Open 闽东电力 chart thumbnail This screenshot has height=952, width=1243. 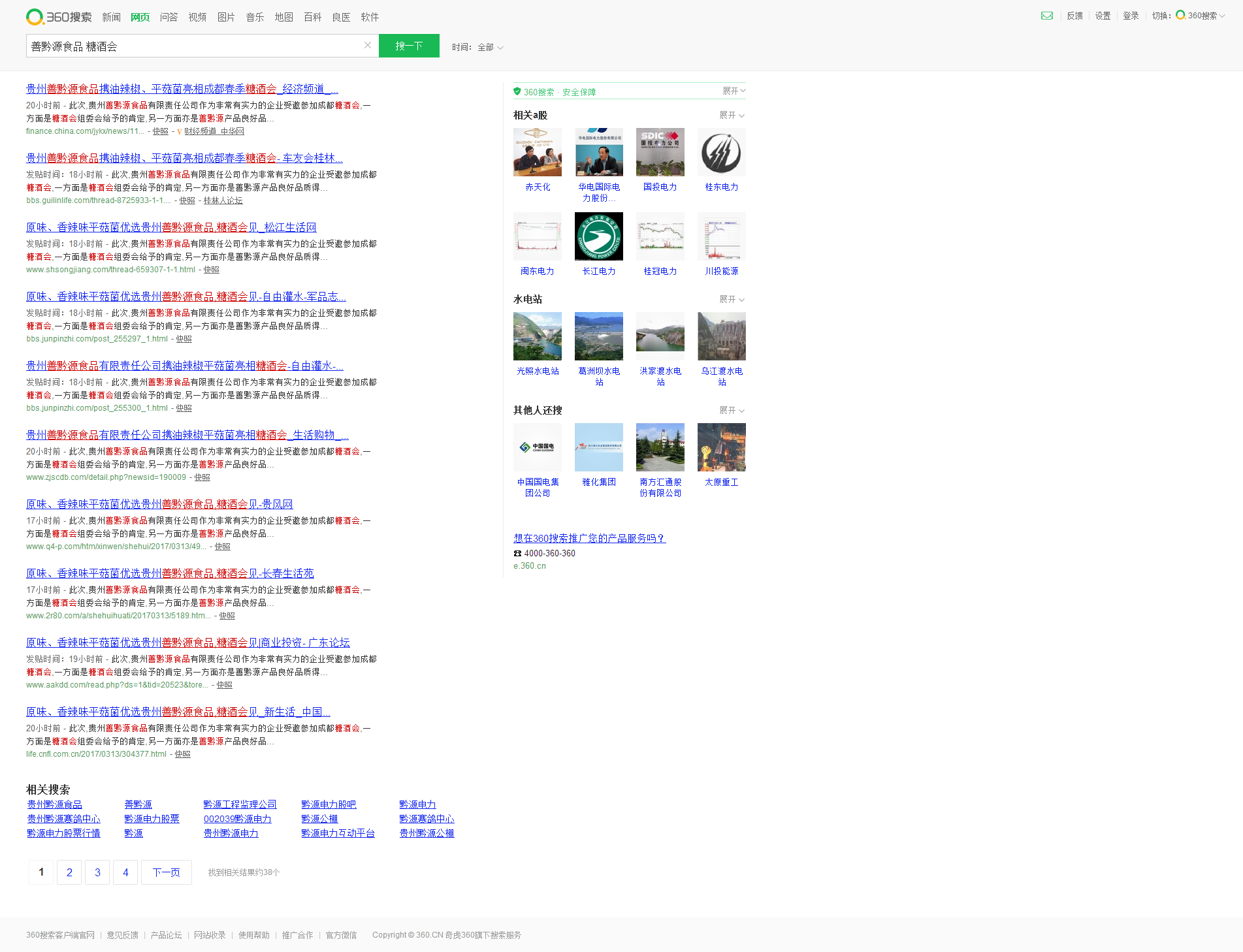(x=538, y=236)
